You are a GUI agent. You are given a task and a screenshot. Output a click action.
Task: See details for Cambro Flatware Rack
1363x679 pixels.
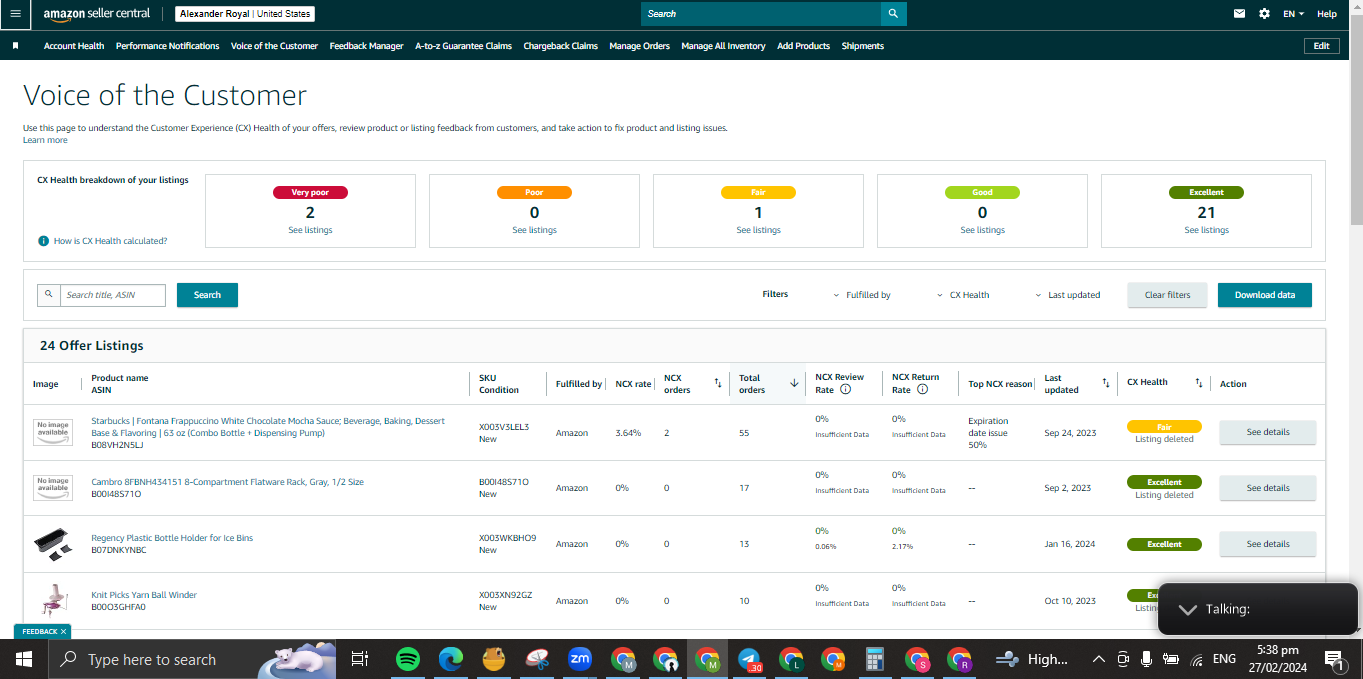pyautogui.click(x=1268, y=488)
